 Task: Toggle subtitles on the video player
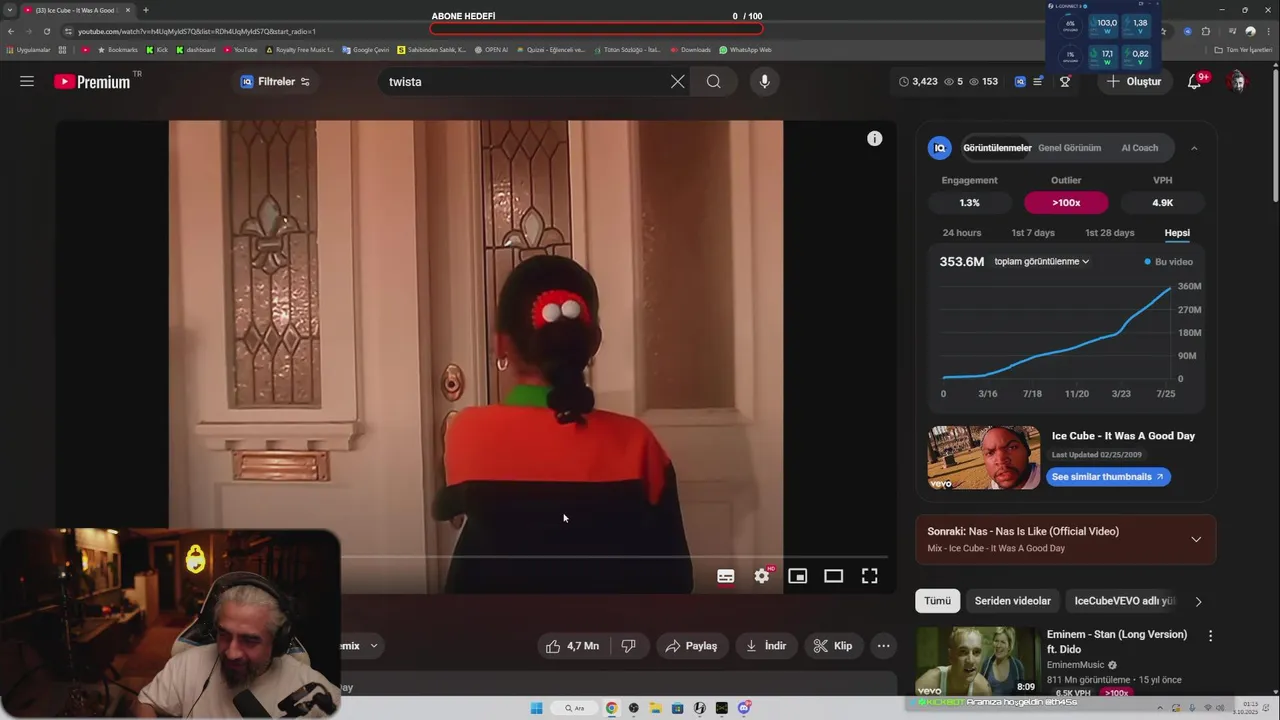(x=726, y=576)
